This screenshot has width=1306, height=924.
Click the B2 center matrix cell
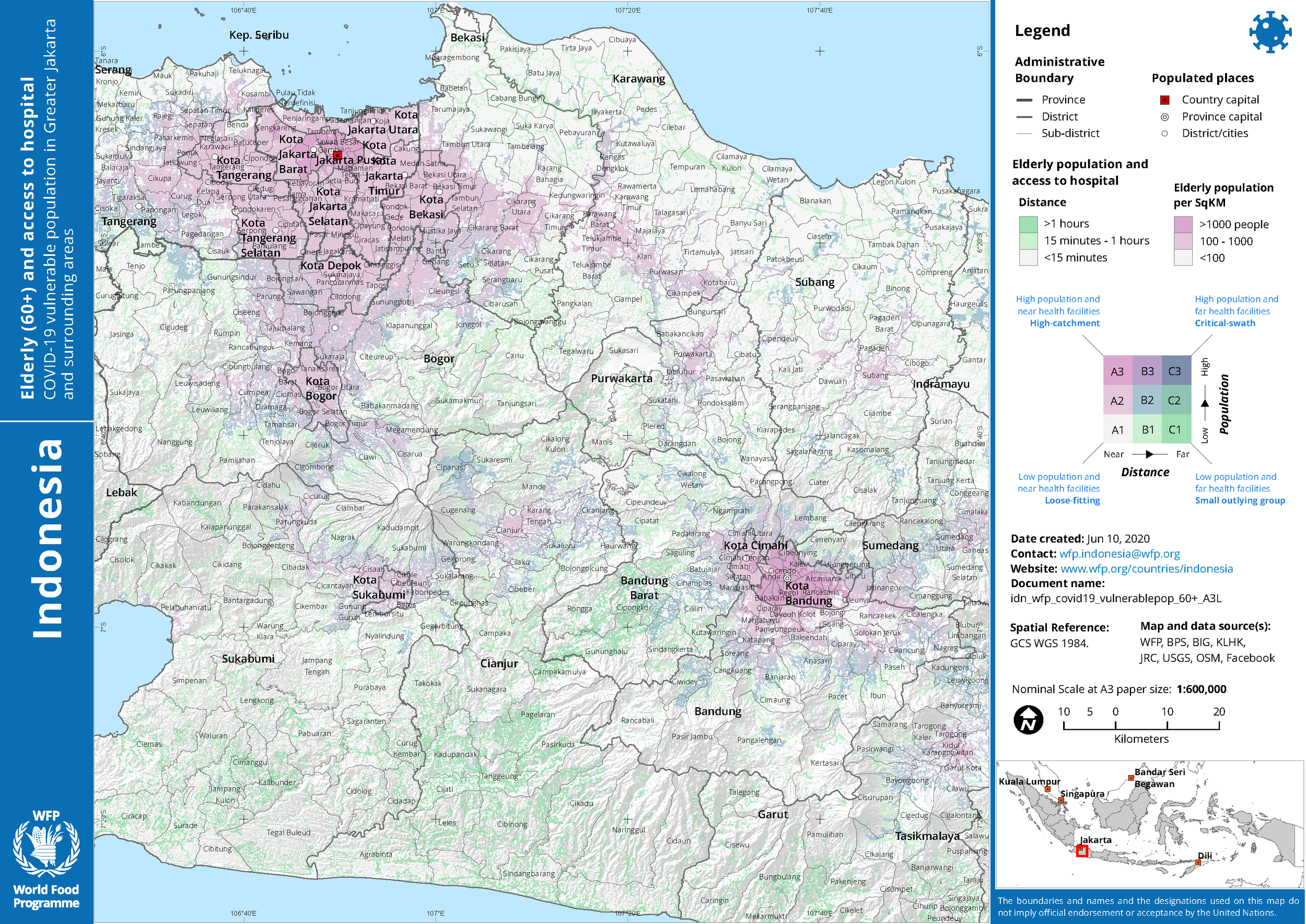click(1147, 400)
